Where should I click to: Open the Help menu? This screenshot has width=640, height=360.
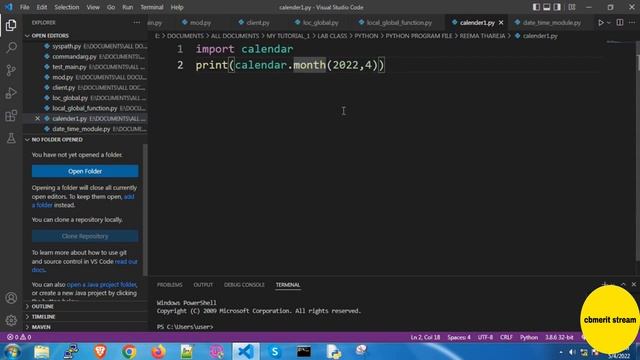coord(177,7)
